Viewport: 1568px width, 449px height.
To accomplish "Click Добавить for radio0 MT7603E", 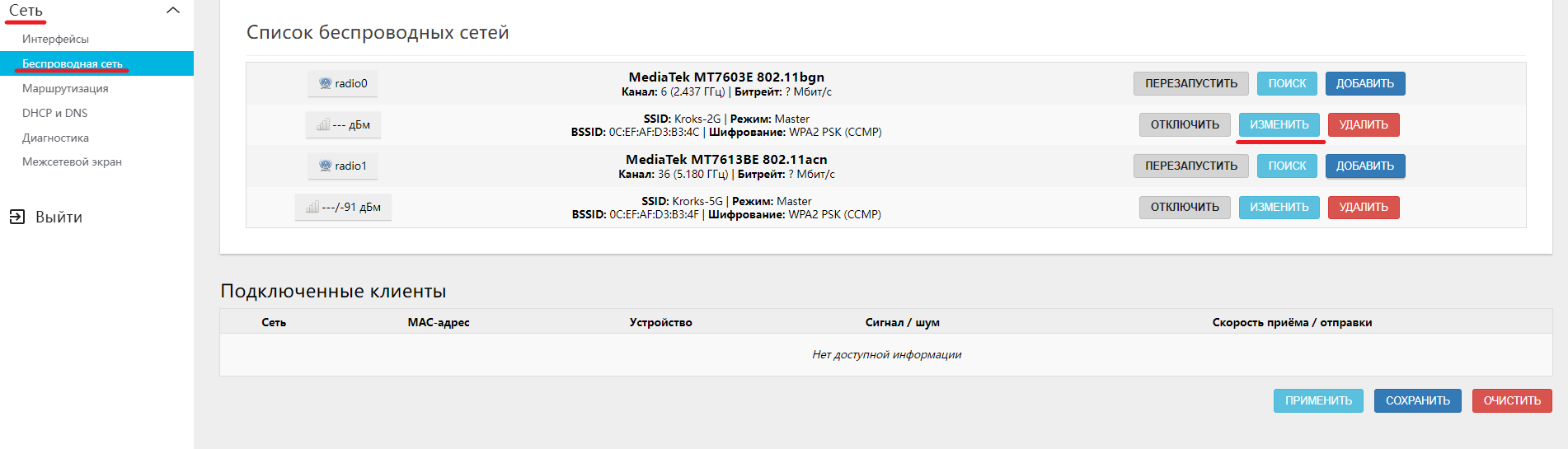I will point(1364,83).
